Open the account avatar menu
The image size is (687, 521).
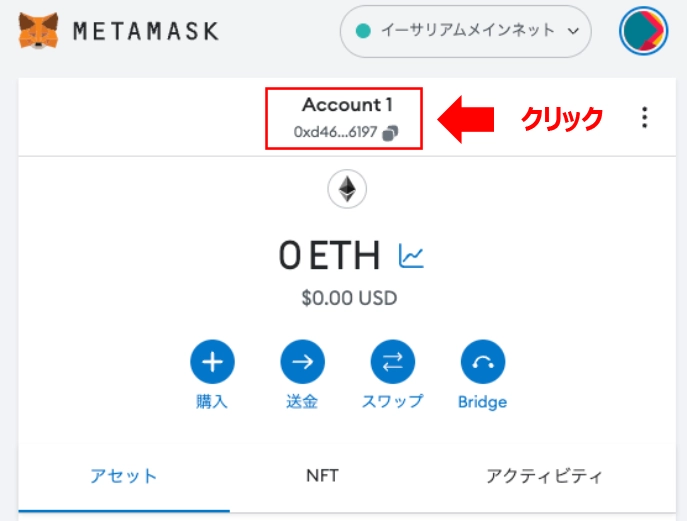[x=643, y=31]
